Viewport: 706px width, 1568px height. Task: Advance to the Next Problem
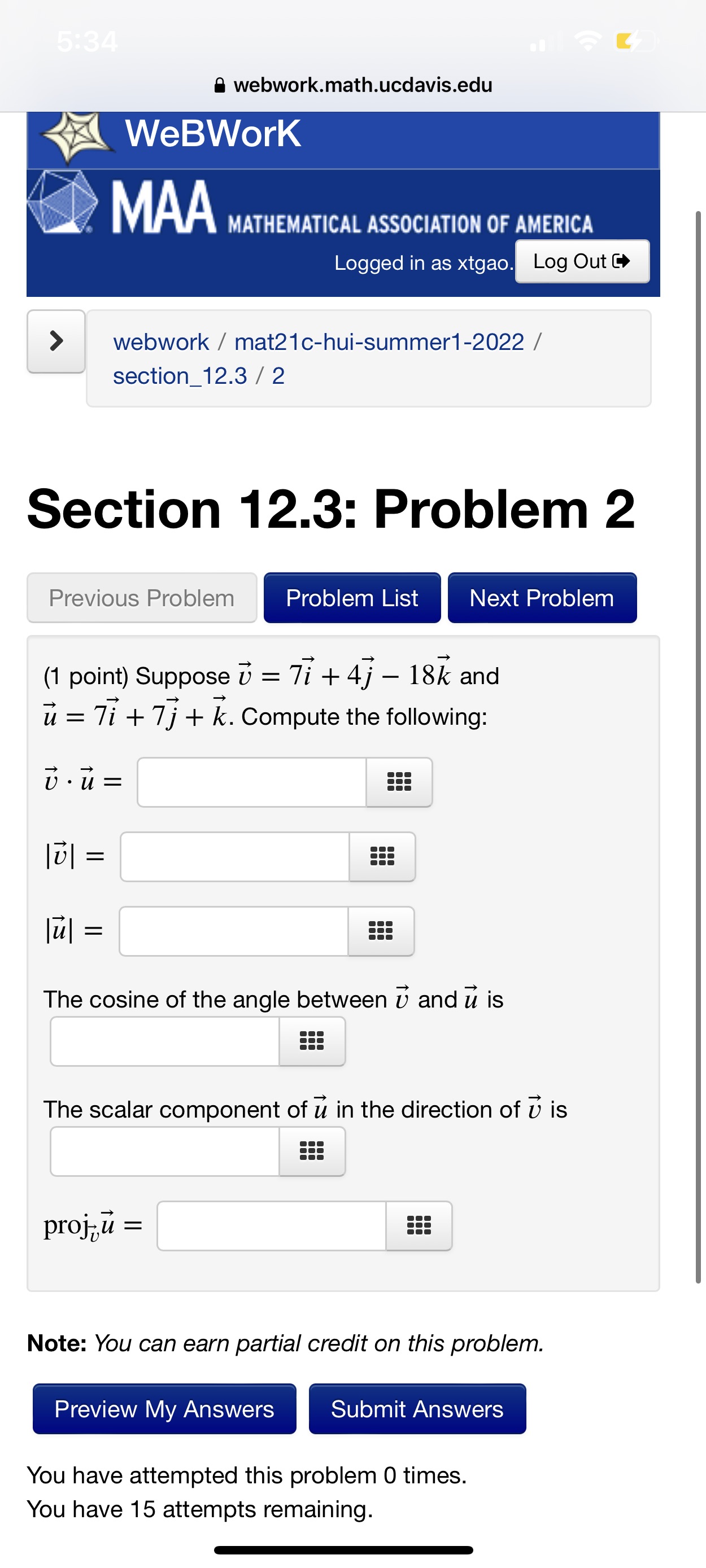click(542, 598)
